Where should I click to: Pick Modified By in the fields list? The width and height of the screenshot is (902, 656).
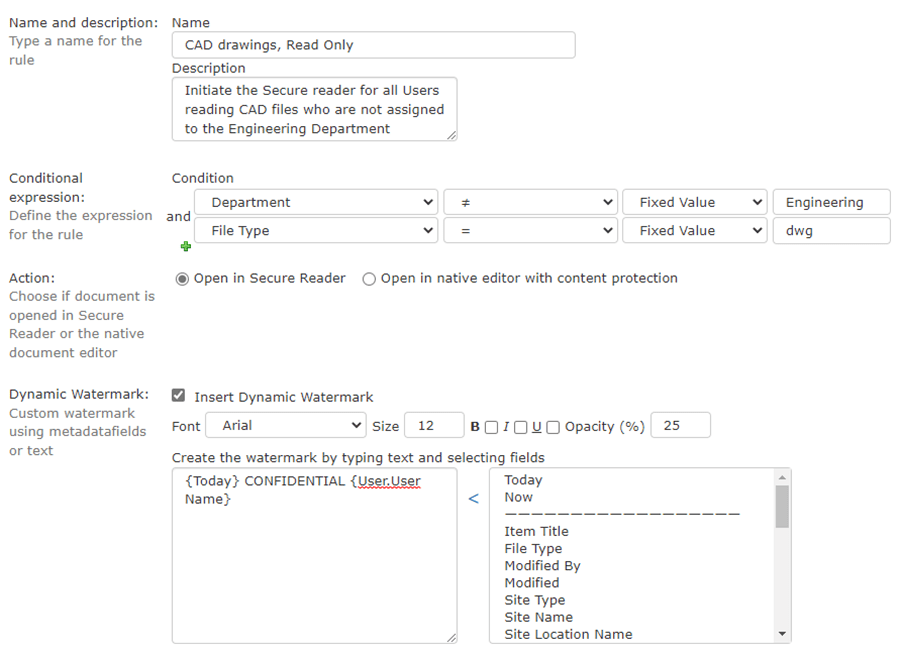542,565
